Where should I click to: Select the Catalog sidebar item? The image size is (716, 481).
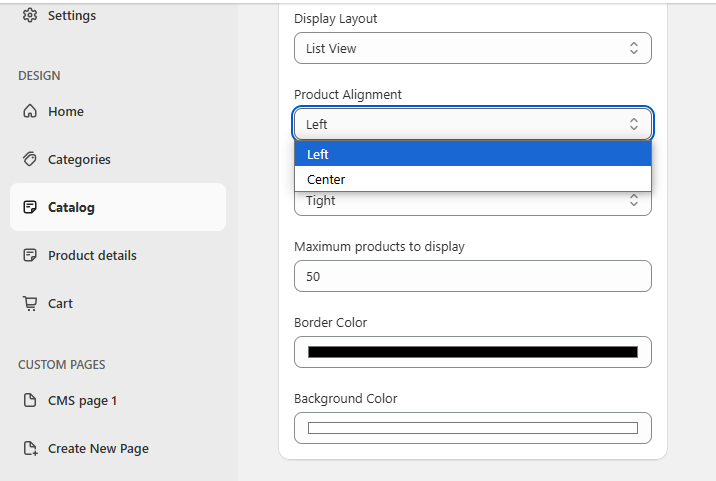click(x=118, y=207)
